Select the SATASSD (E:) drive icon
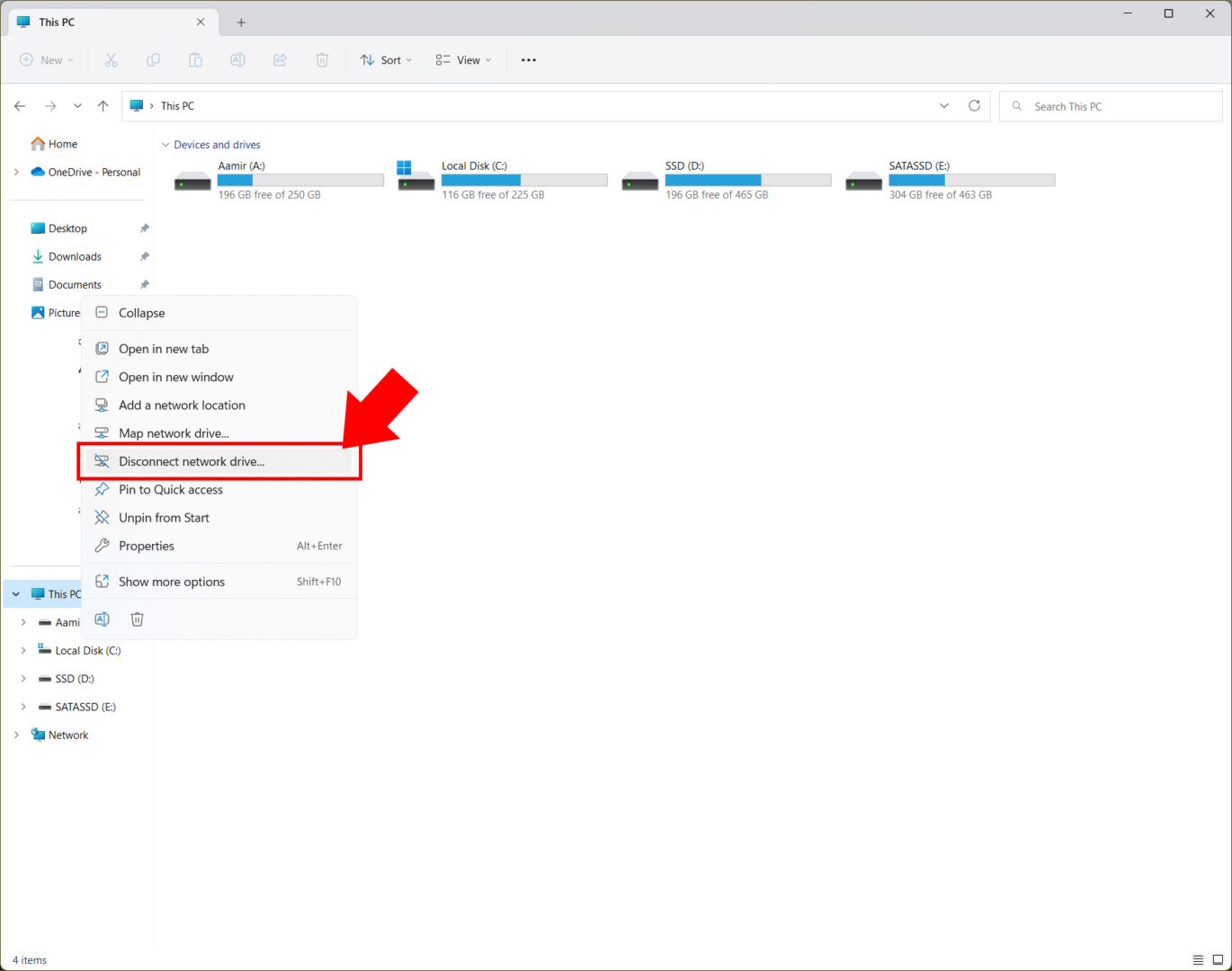The height and width of the screenshot is (971, 1232). point(864,181)
